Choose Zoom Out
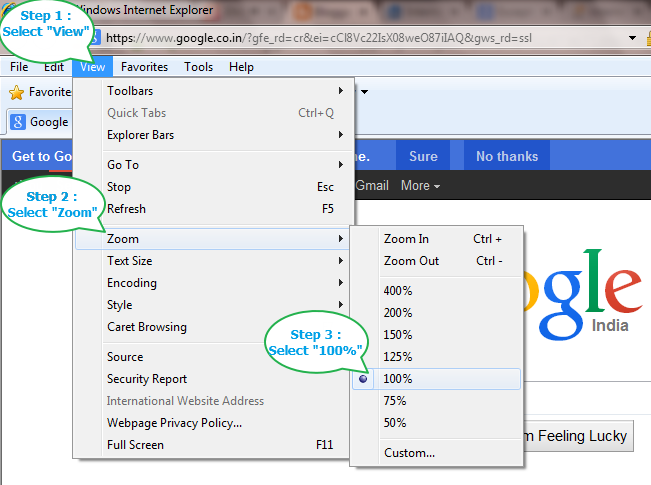Screen dimensions: 651x485 point(436,261)
